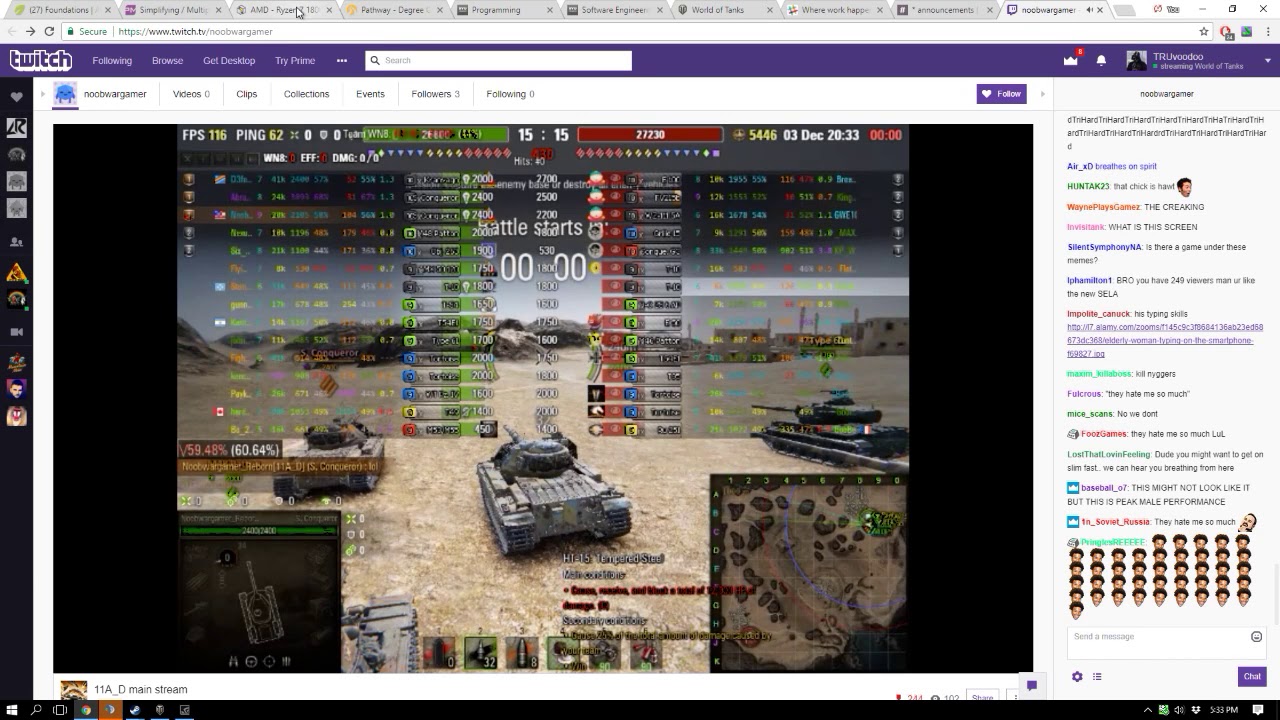This screenshot has width=1280, height=720.
Task: Focus the Twitch Search field
Action: pyautogui.click(x=498, y=61)
